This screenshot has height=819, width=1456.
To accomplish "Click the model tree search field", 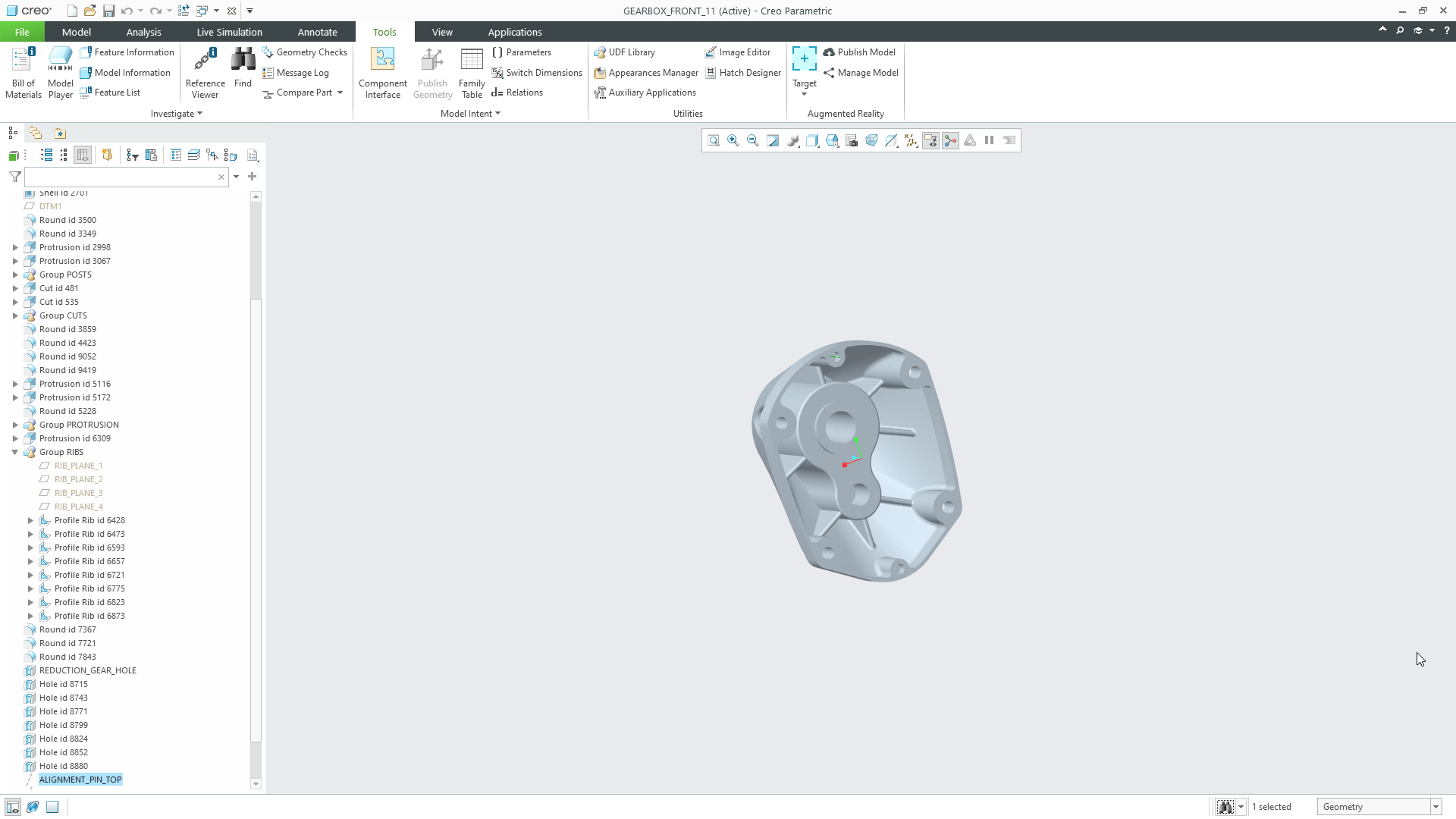I will click(x=126, y=177).
